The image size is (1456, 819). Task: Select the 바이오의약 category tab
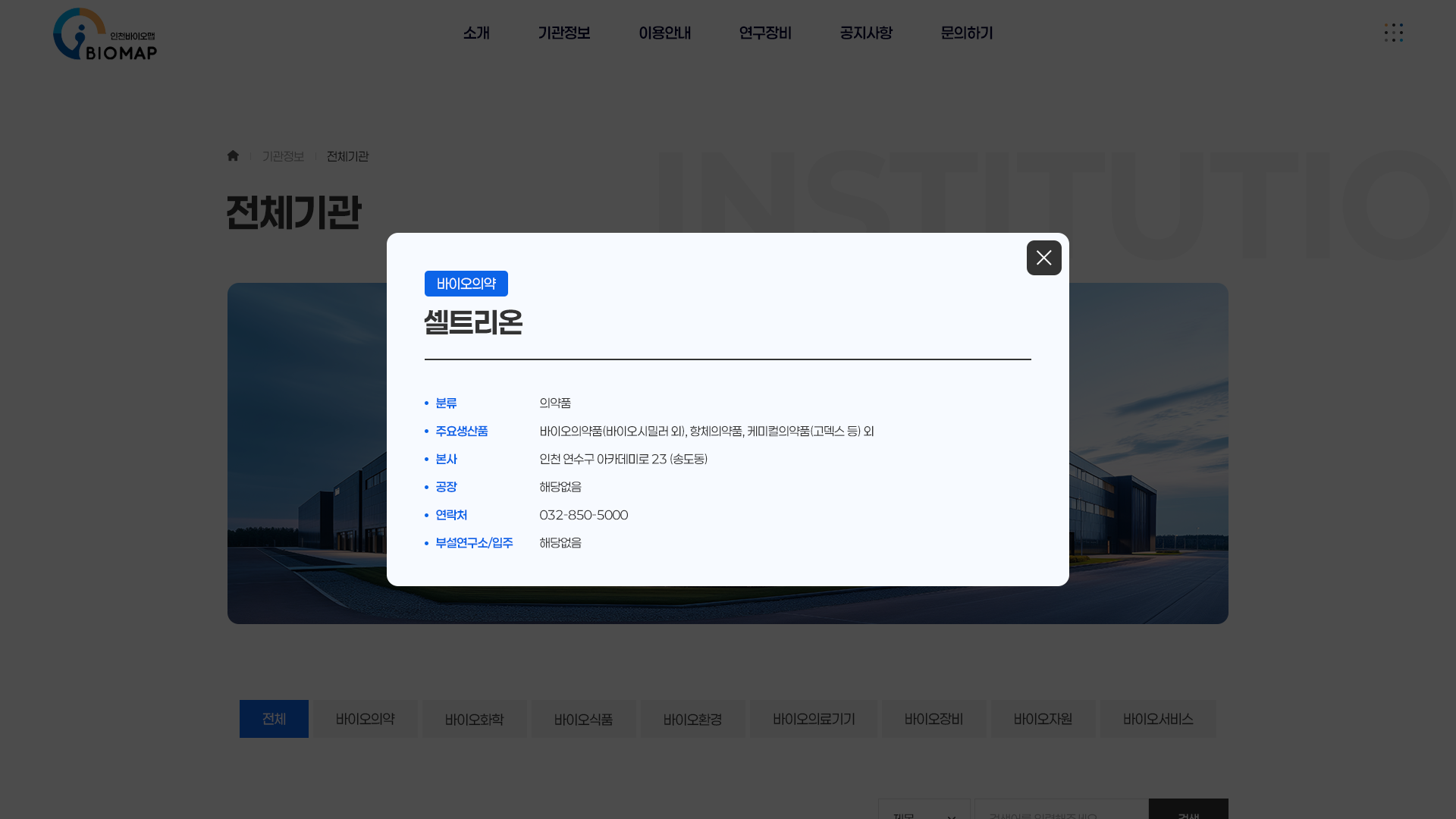pos(365,719)
